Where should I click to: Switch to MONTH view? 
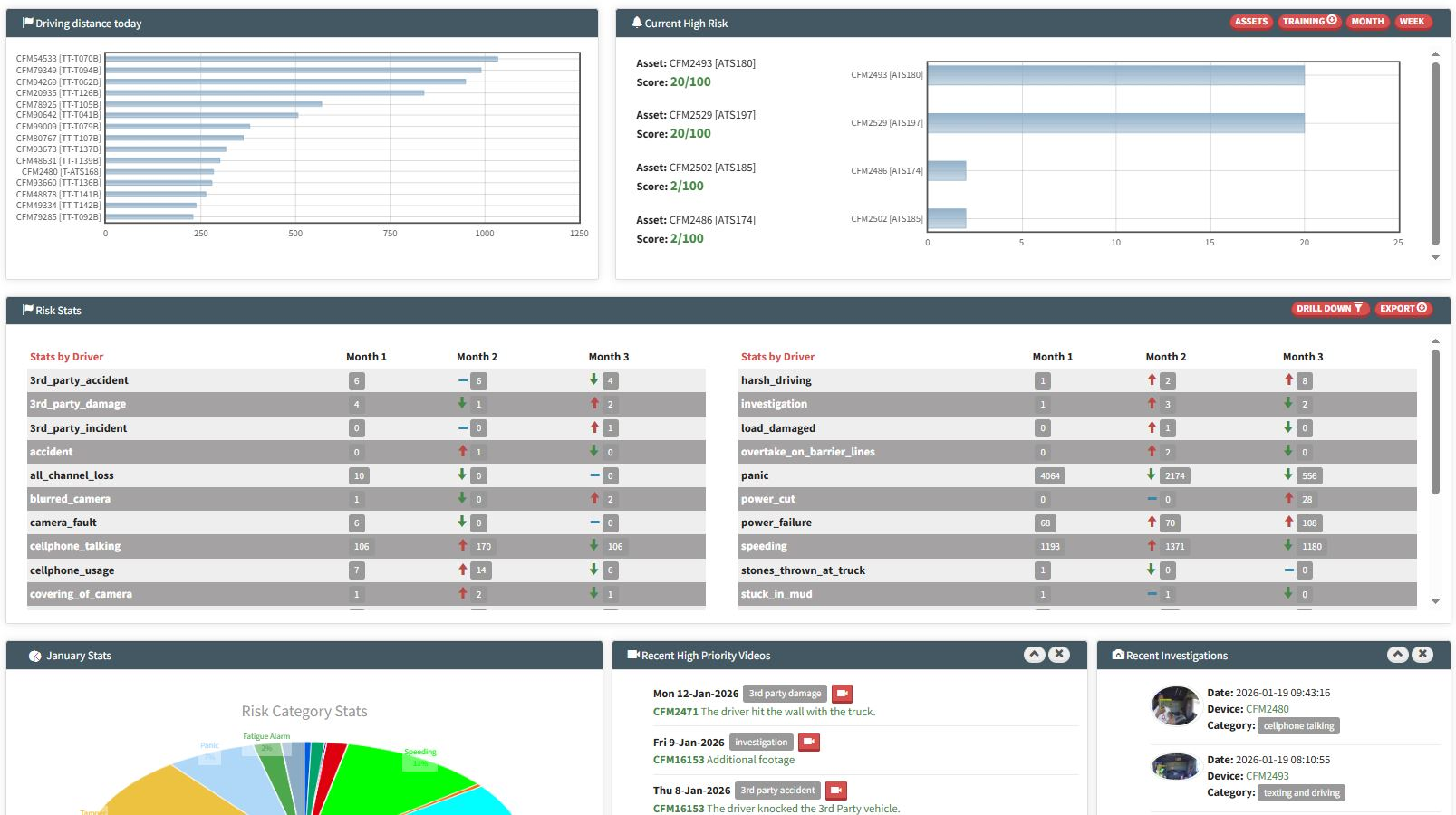tap(1367, 21)
